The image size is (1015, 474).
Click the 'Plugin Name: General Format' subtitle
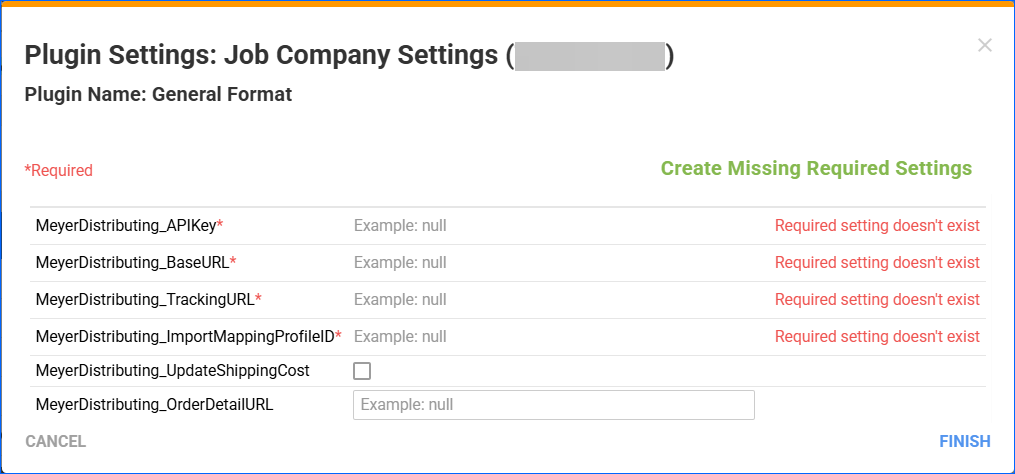[158, 95]
